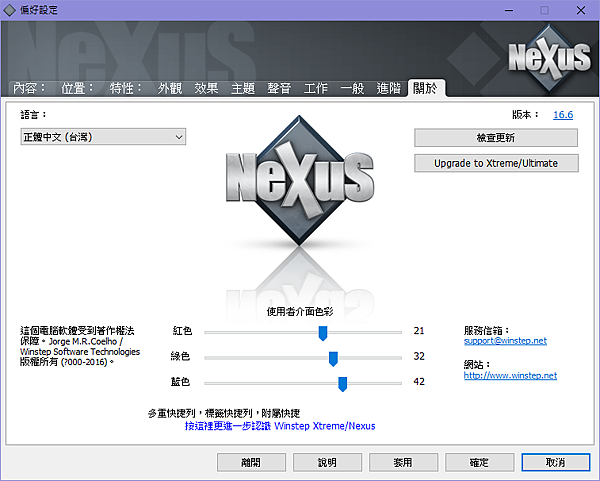The width and height of the screenshot is (600, 481).
Task: Open the 主題 tab
Action: pos(243,88)
